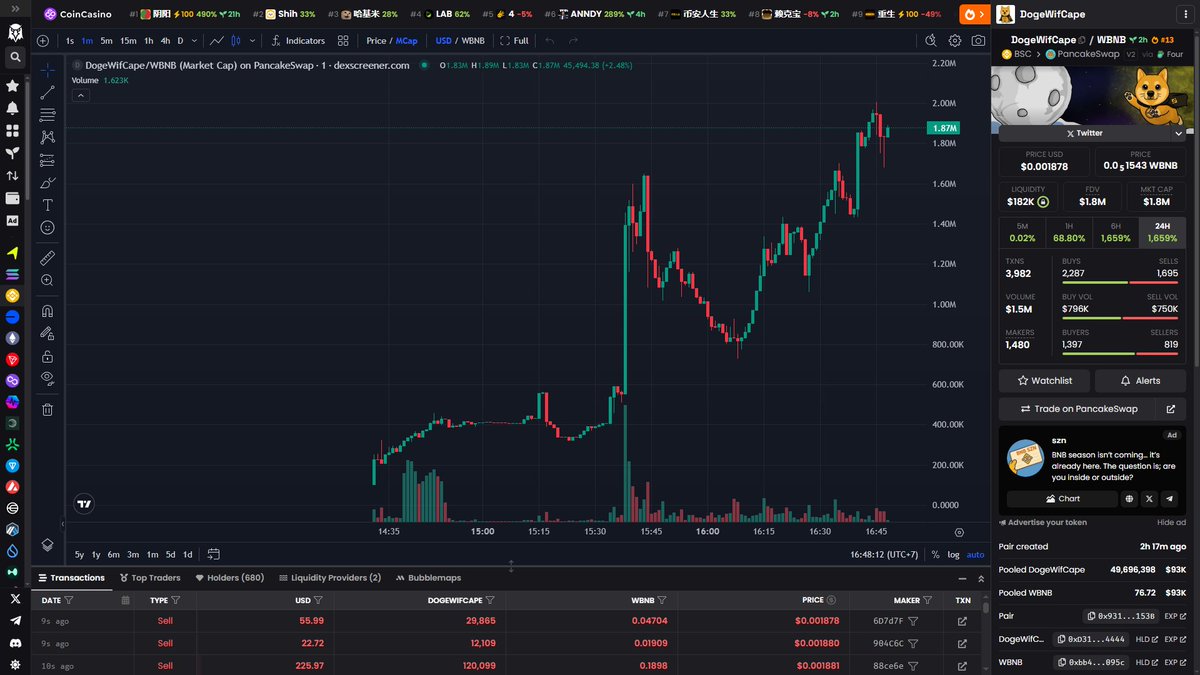
Task: Select the crosshair cursor tool
Action: [47, 70]
